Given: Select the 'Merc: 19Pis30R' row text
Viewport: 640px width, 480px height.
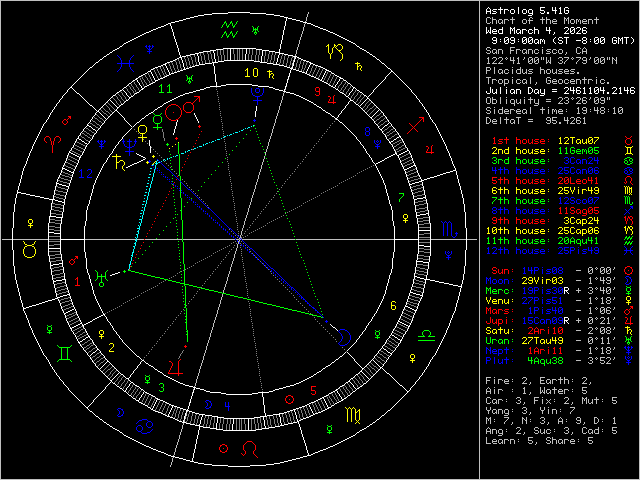Looking at the screenshot, I should point(527,291).
